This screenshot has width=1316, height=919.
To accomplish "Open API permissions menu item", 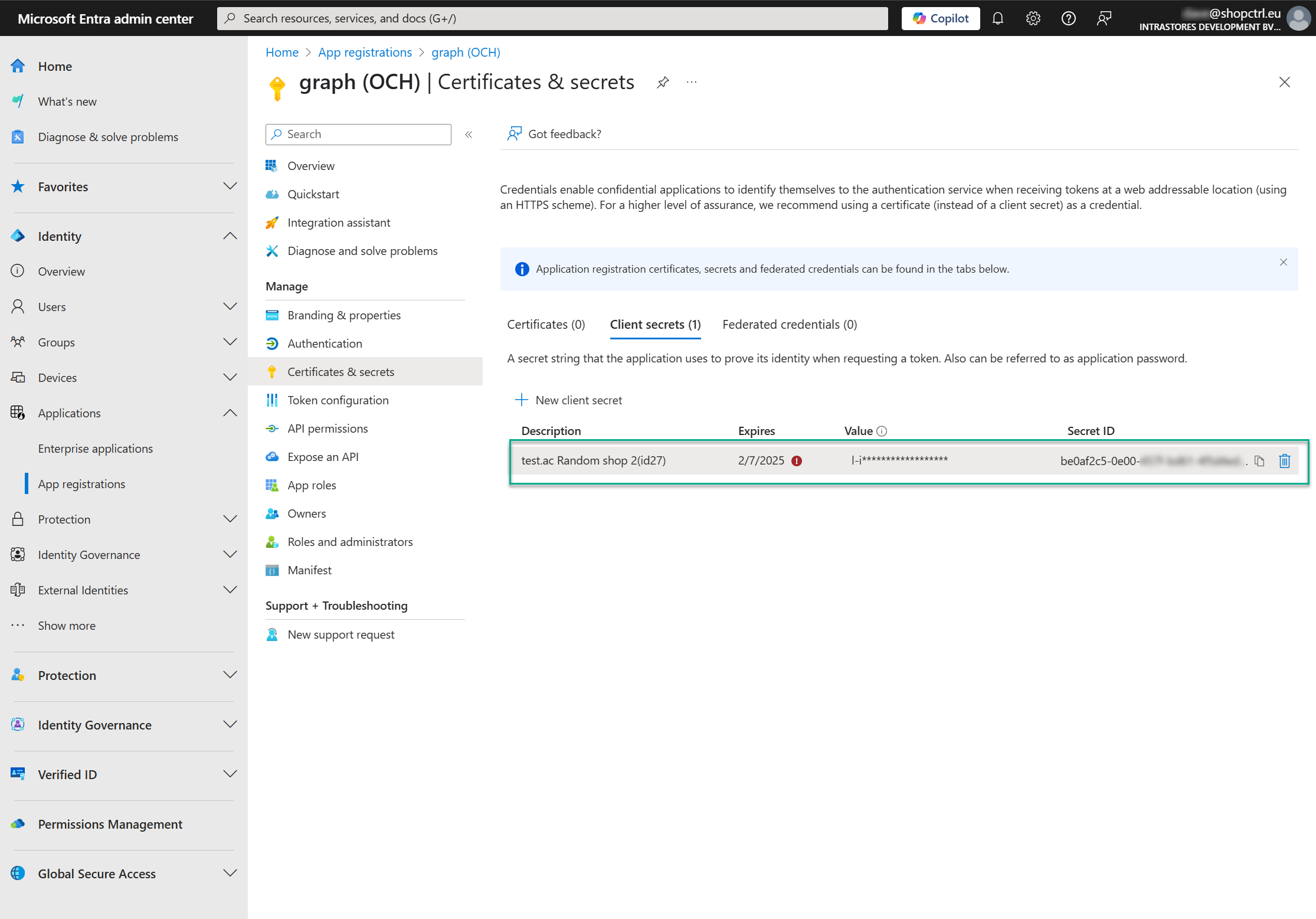I will pos(328,429).
